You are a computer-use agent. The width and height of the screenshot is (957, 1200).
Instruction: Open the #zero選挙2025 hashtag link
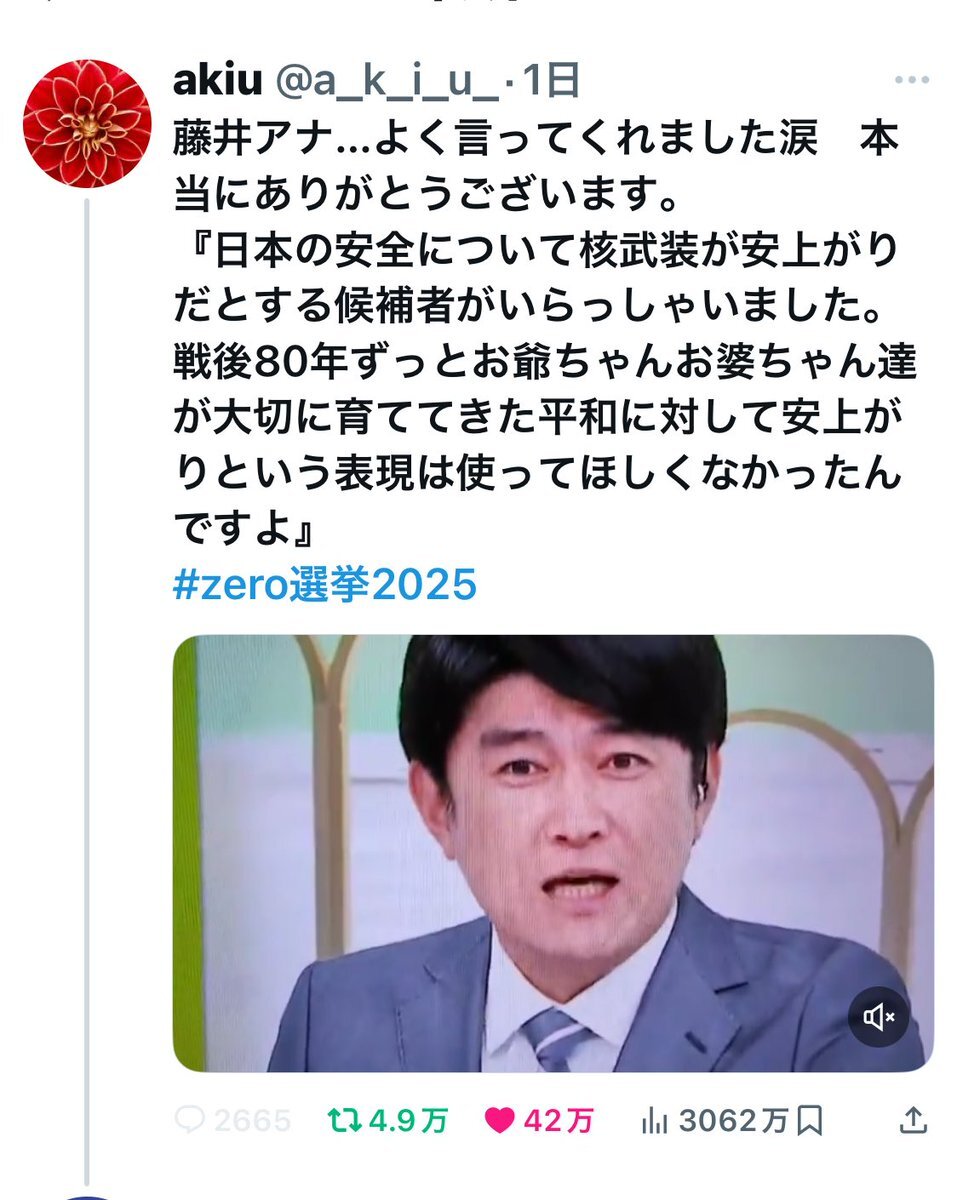click(x=325, y=585)
